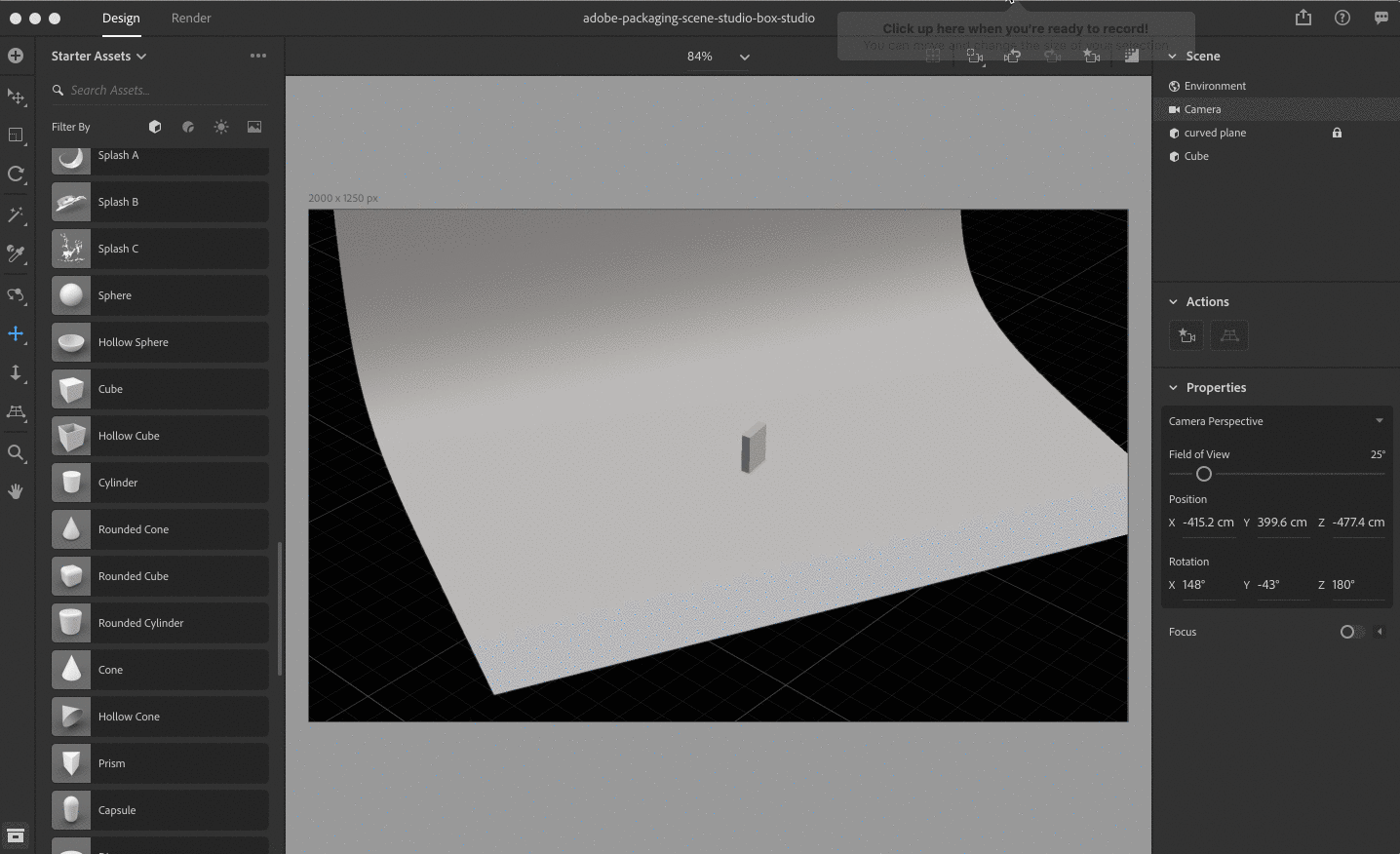Click the Rotation Z value 180°
The image size is (1400, 854).
pos(1358,585)
